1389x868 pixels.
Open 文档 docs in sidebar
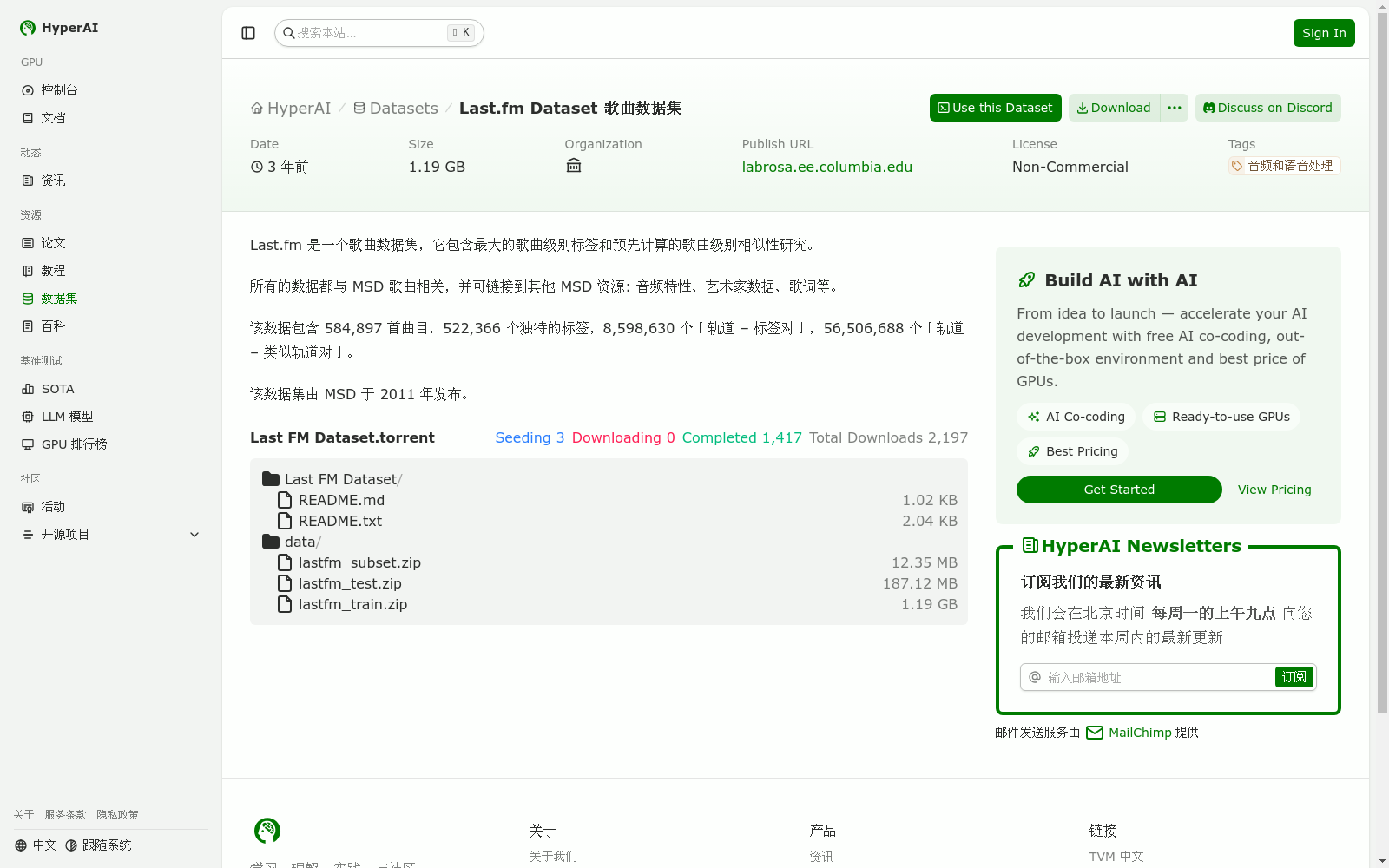(110, 118)
